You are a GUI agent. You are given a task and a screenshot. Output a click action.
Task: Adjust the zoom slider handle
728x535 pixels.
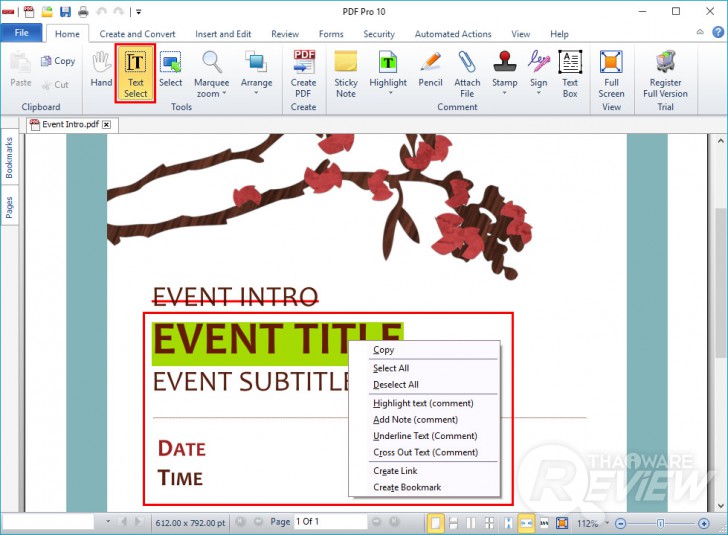[660, 523]
